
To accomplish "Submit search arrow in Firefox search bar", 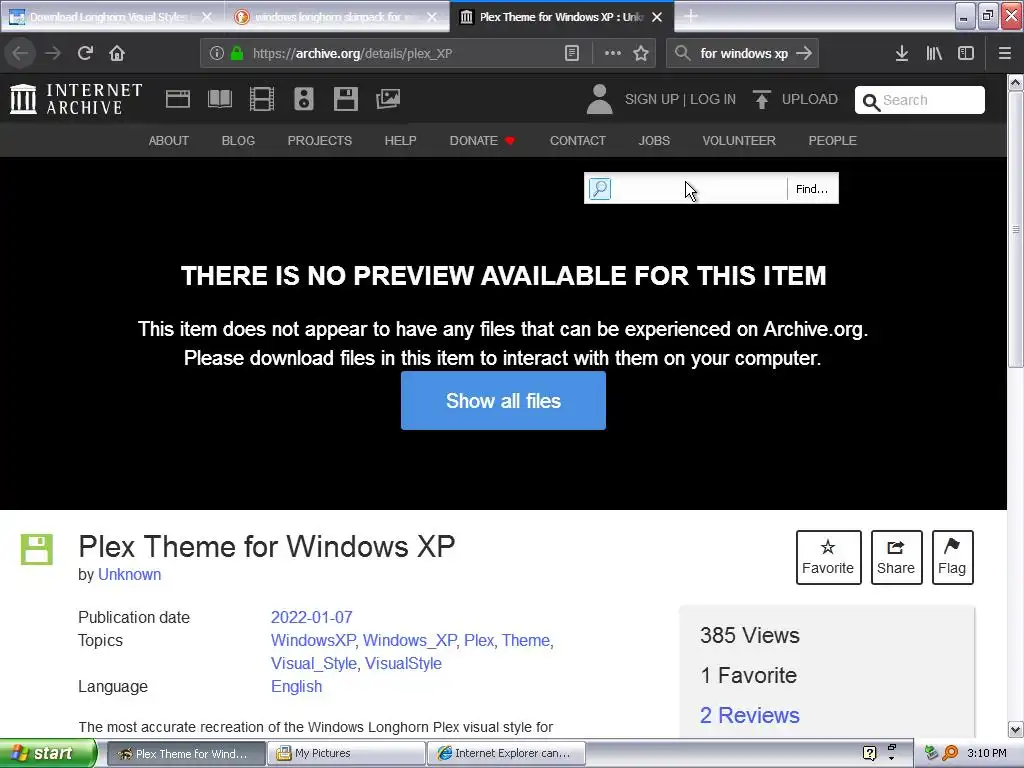I will point(804,53).
